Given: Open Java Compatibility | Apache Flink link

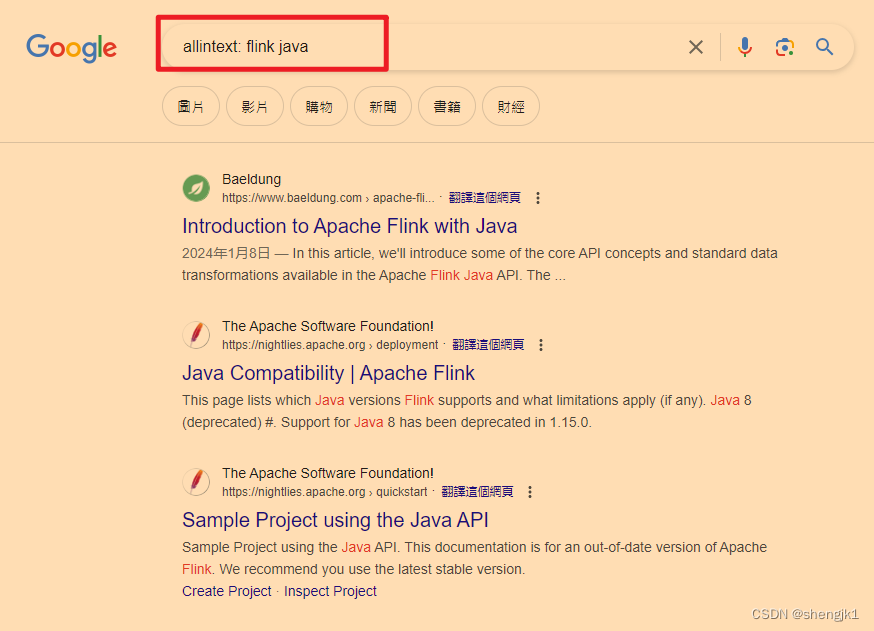Looking at the screenshot, I should click(328, 373).
